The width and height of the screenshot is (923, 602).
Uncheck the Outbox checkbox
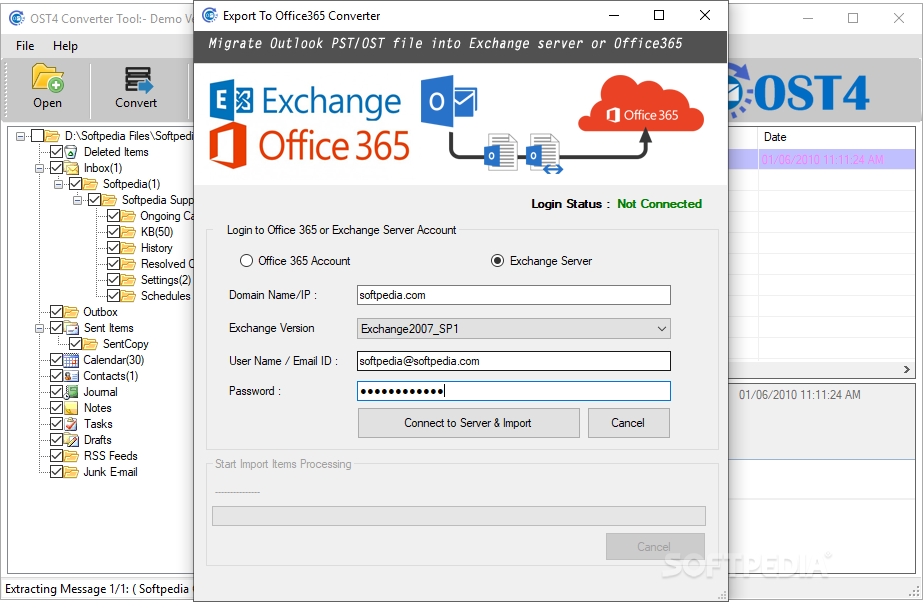pyautogui.click(x=57, y=311)
